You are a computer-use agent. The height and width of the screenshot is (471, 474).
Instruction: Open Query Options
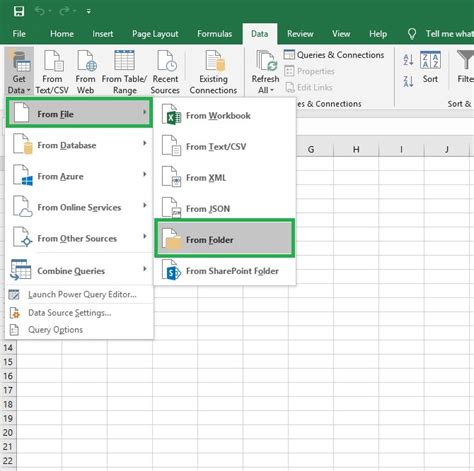(x=79, y=330)
